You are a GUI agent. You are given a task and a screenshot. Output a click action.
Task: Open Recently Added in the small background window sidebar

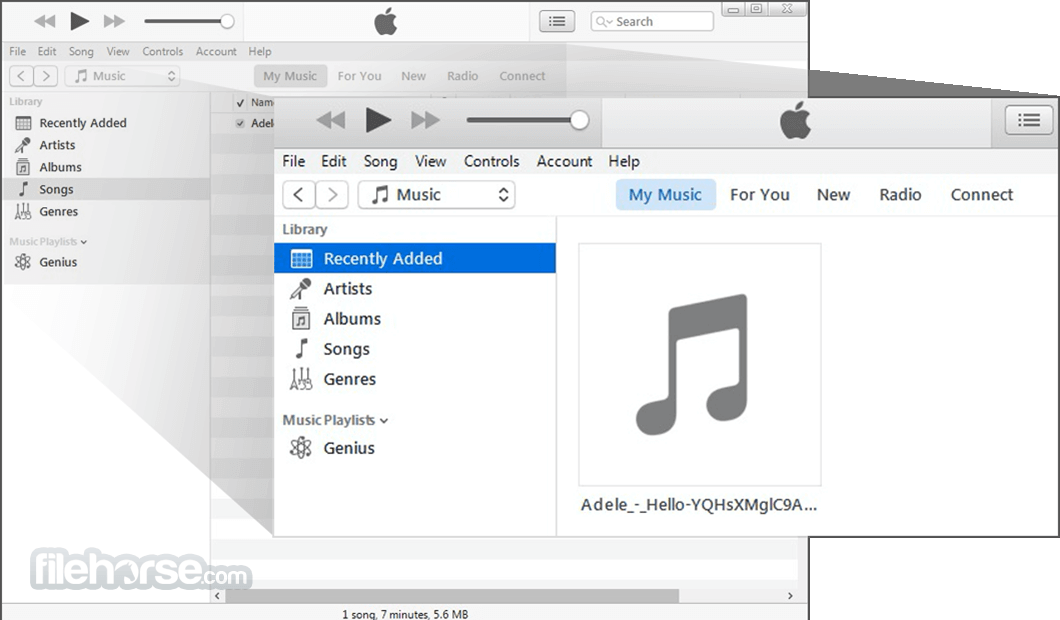[x=105, y=123]
